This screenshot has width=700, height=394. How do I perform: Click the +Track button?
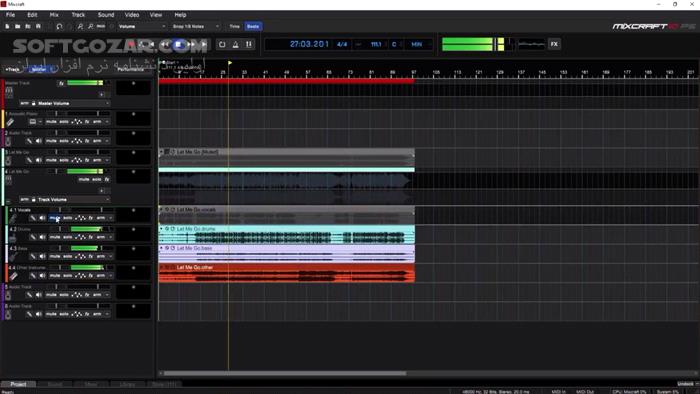pos(13,70)
